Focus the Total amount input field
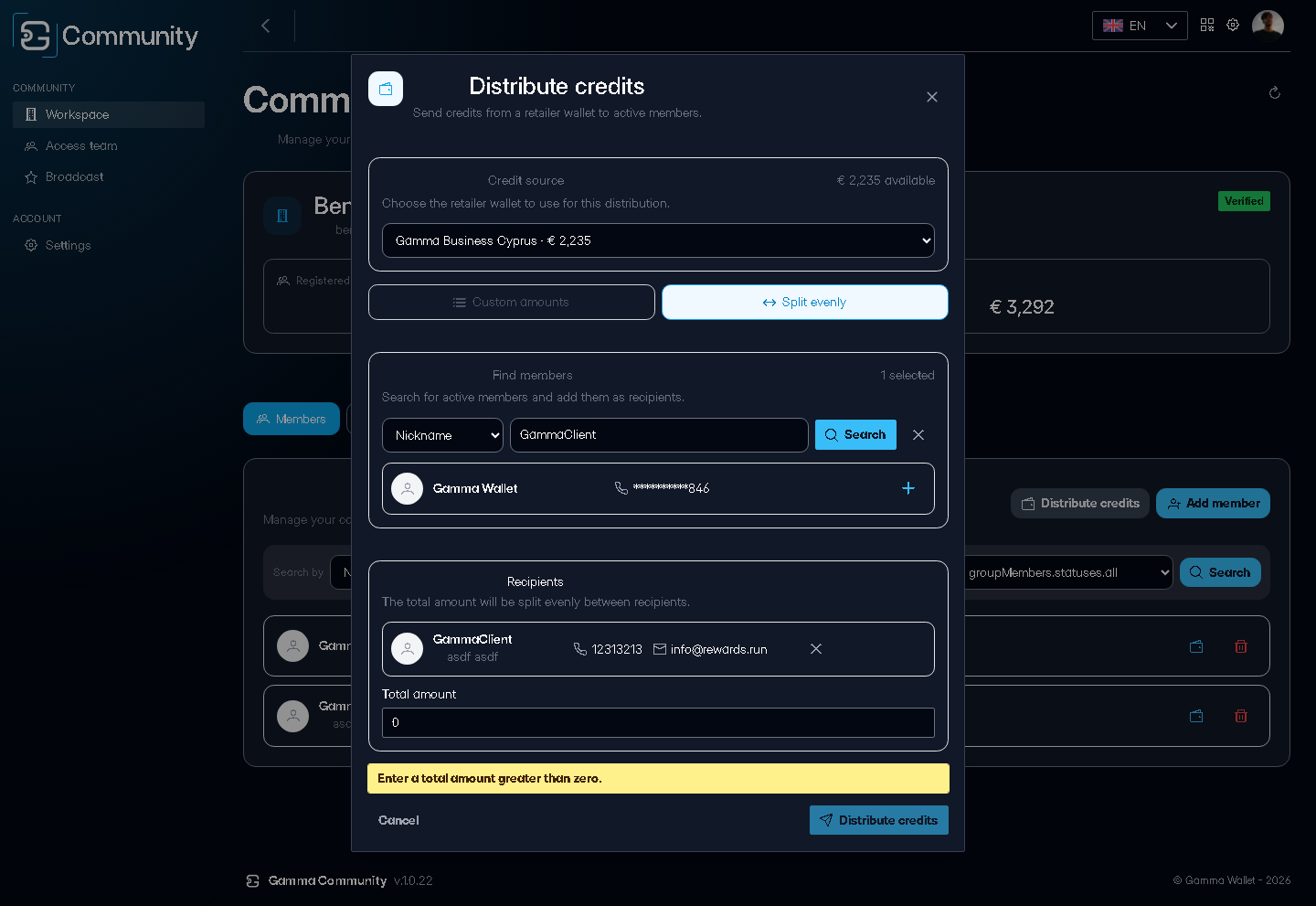This screenshot has height=906, width=1316. 658,722
